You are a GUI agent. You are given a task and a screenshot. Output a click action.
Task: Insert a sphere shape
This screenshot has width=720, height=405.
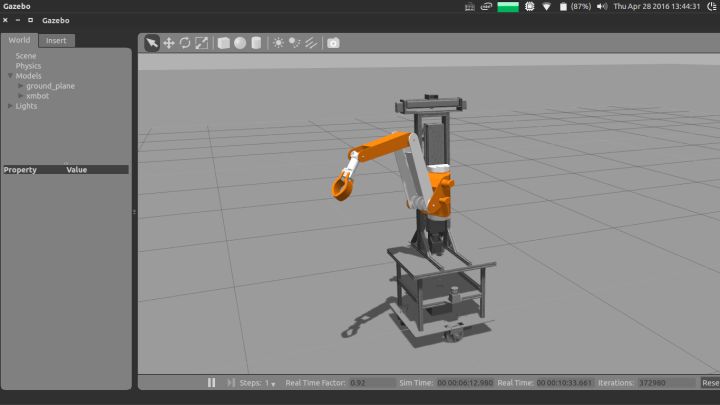point(240,43)
